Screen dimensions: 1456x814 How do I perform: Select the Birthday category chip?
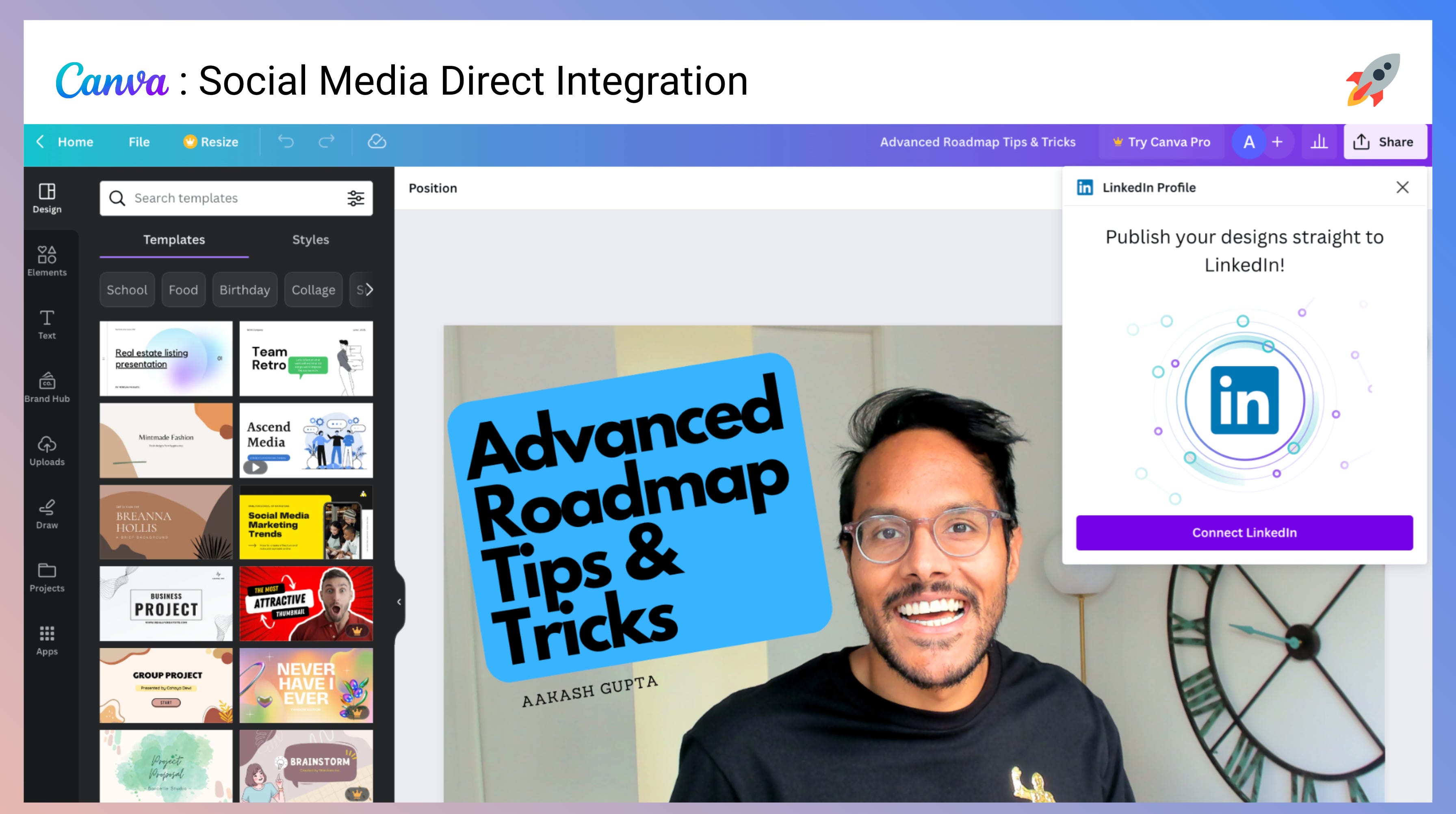245,290
